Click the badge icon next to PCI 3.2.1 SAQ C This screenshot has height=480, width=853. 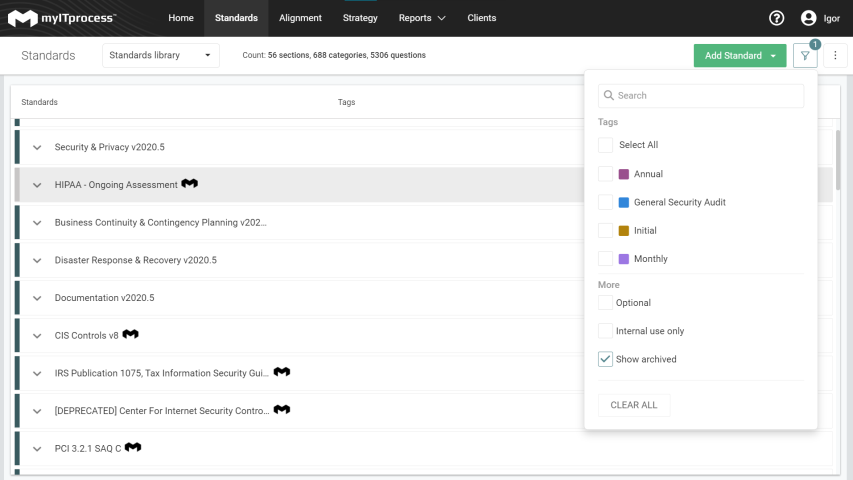(133, 447)
